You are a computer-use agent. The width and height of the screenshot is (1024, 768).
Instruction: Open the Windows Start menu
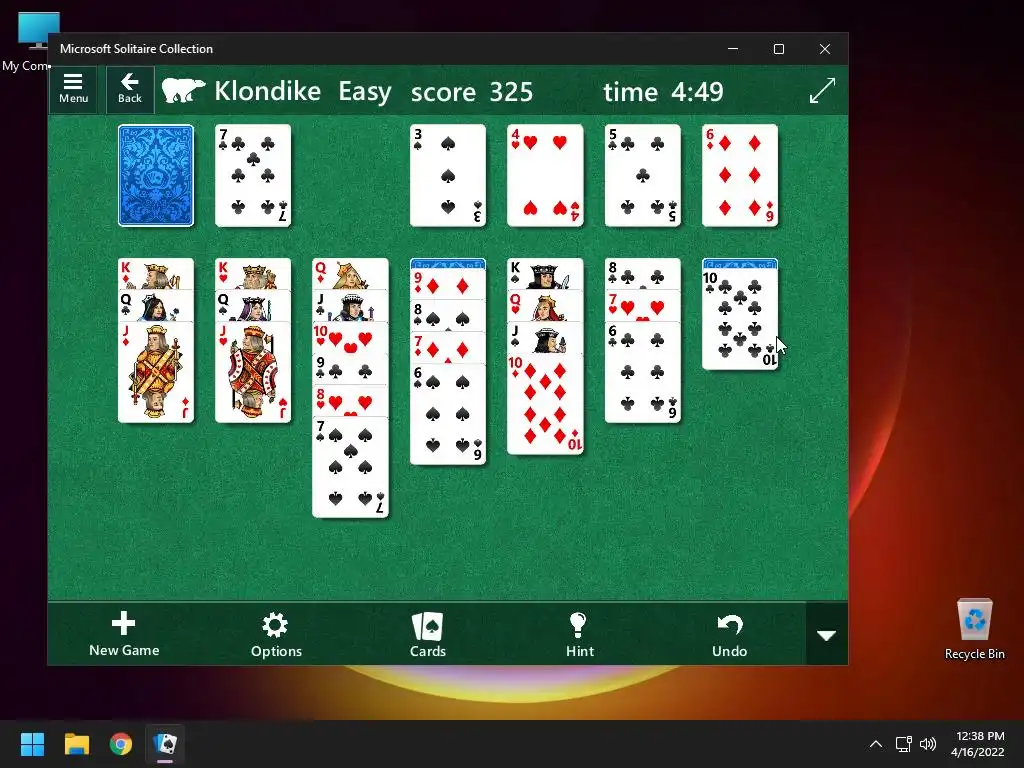click(x=32, y=744)
